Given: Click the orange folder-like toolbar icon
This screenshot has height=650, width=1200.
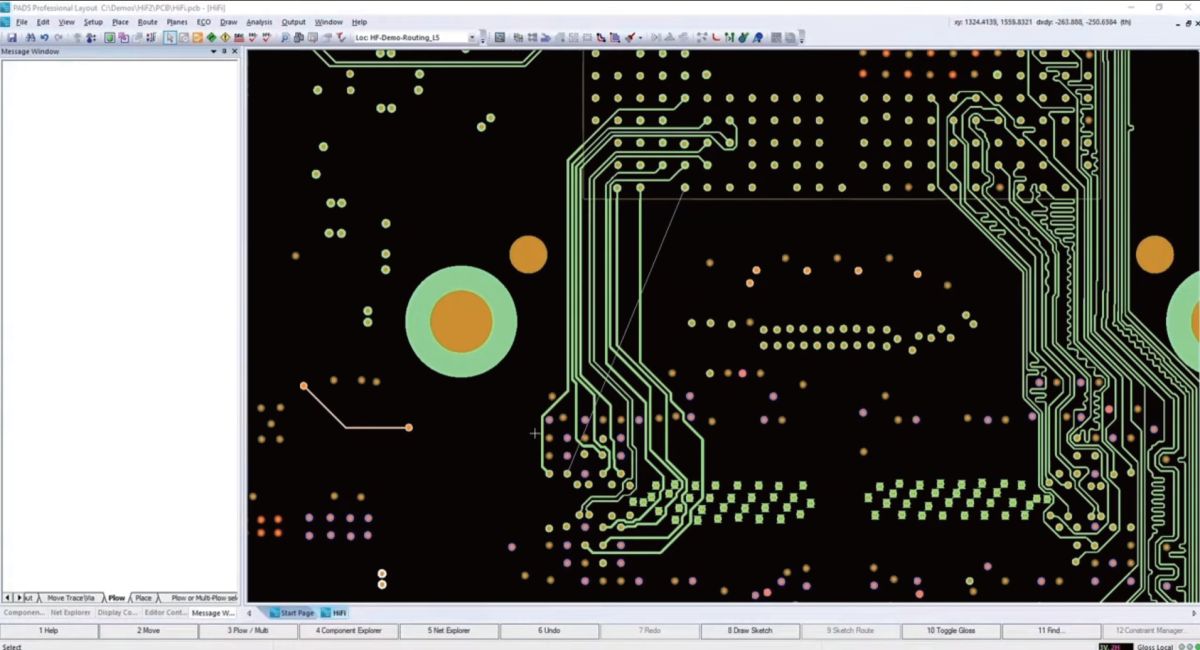Looking at the screenshot, I should (197, 37).
